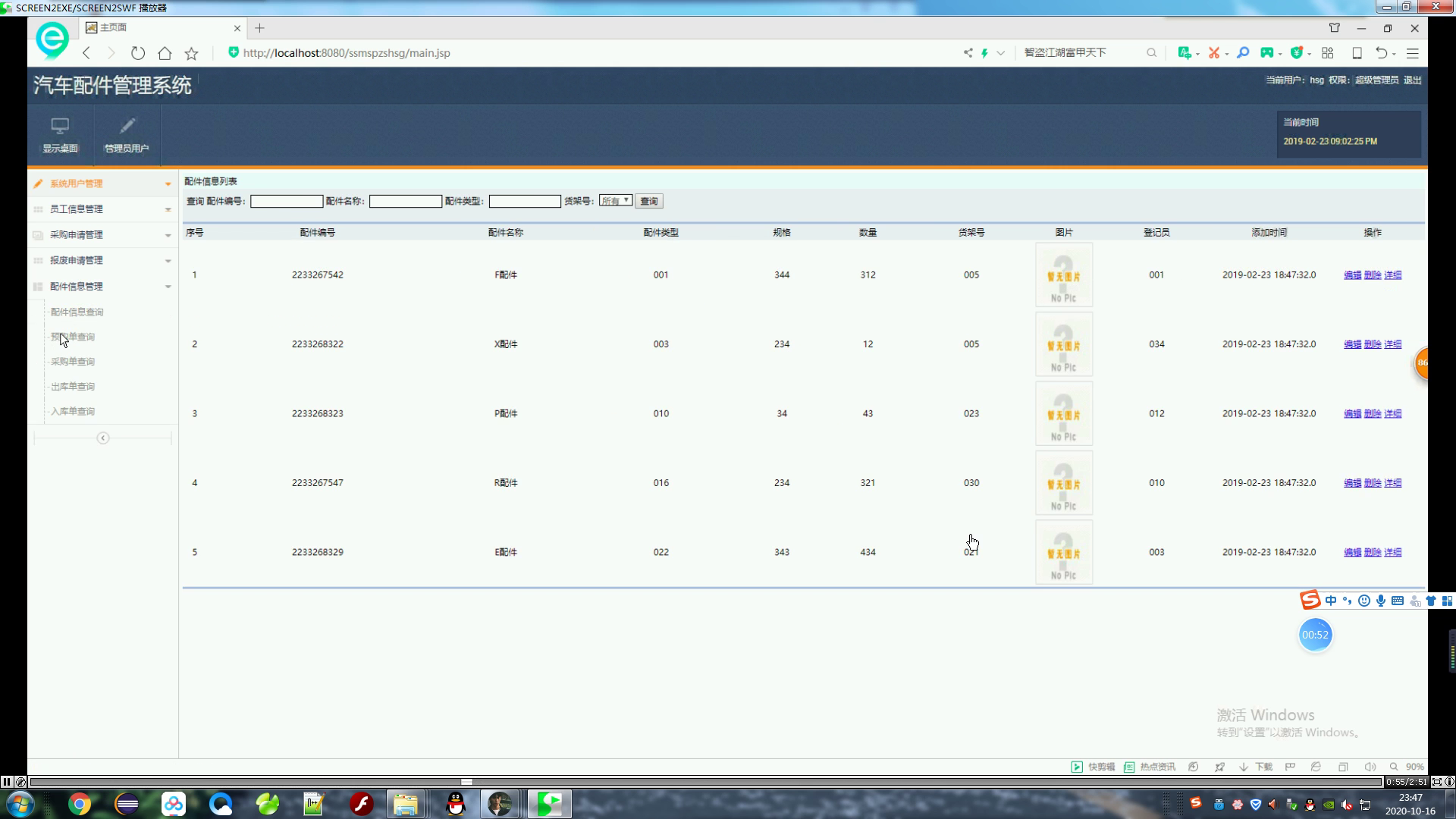Go to browser home page icon
Image resolution: width=1456 pixels, height=819 pixels.
[x=165, y=53]
